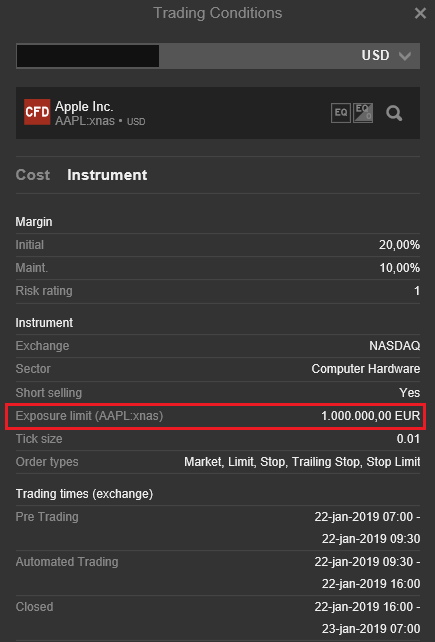Click the blacked-out account name field
Viewport: 435px width, 642px height.
pyautogui.click(x=88, y=56)
